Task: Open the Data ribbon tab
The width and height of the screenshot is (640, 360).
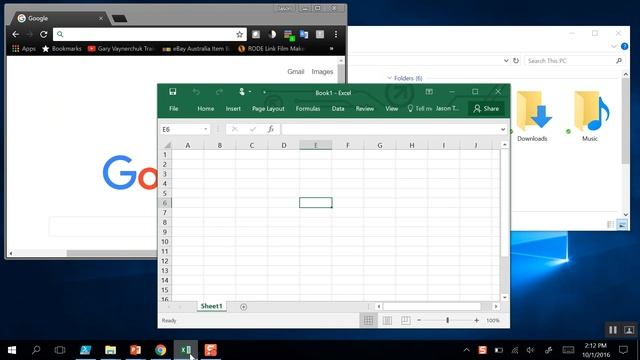Action: [x=338, y=109]
